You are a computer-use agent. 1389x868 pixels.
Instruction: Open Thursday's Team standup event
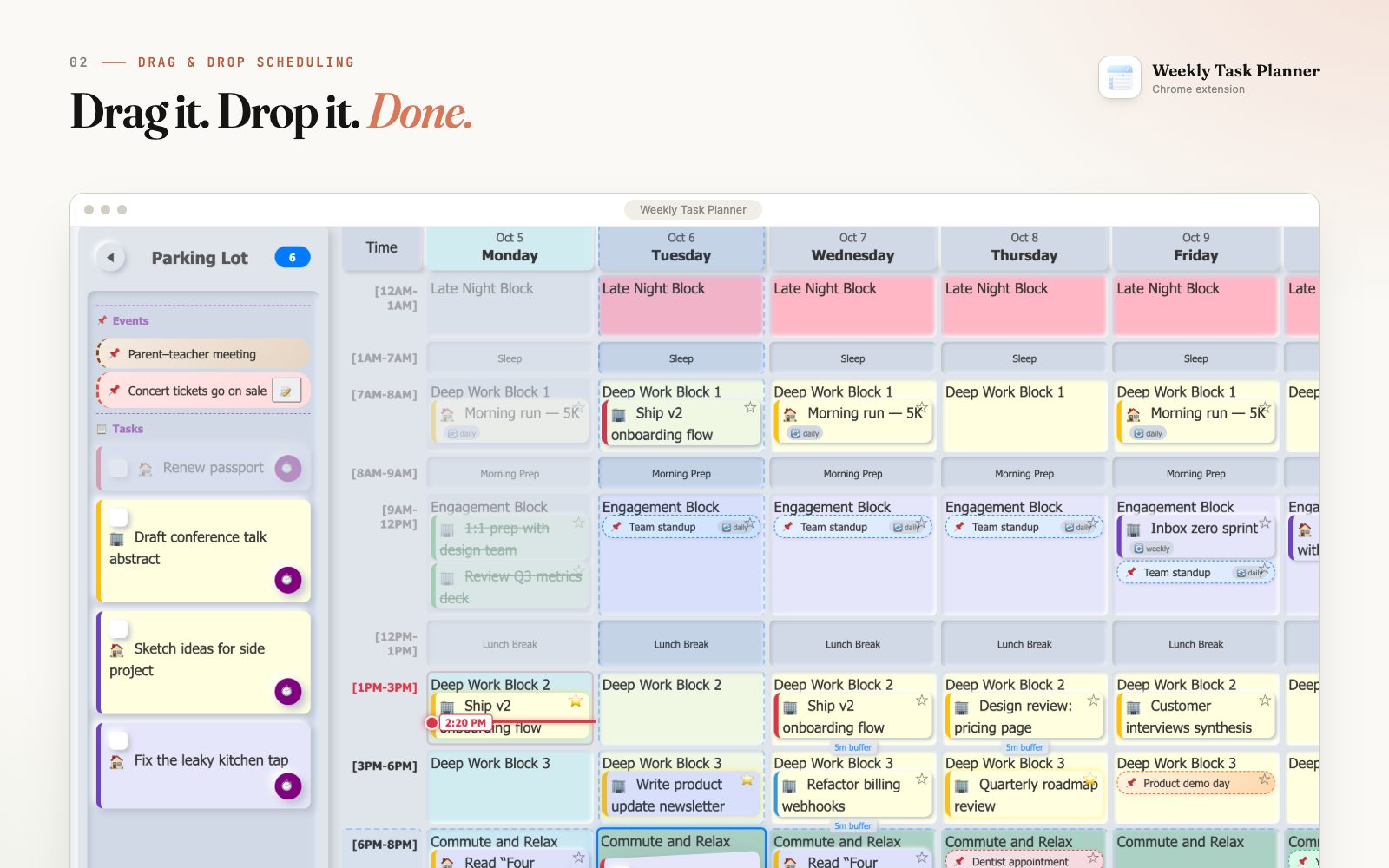click(x=1024, y=527)
